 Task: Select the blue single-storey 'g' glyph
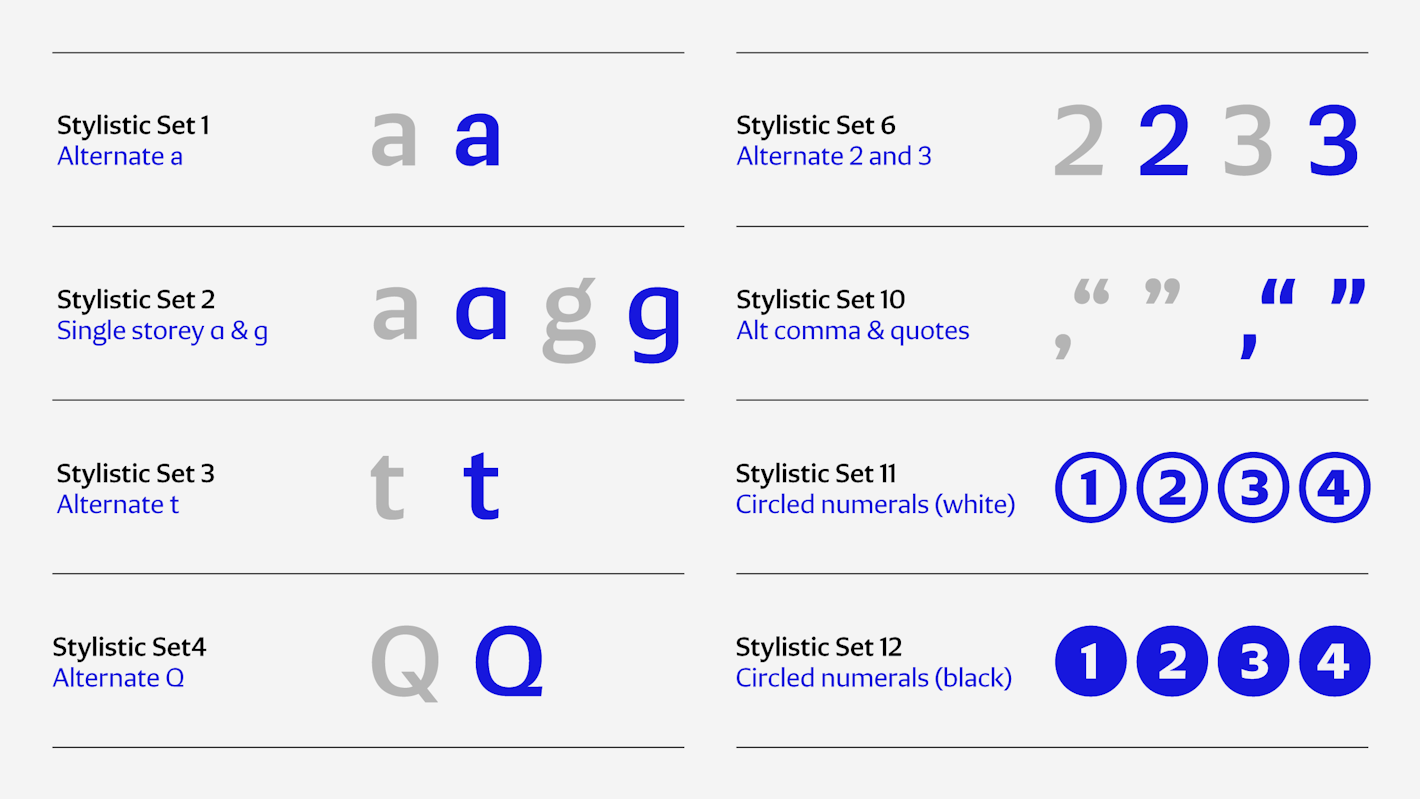[655, 322]
